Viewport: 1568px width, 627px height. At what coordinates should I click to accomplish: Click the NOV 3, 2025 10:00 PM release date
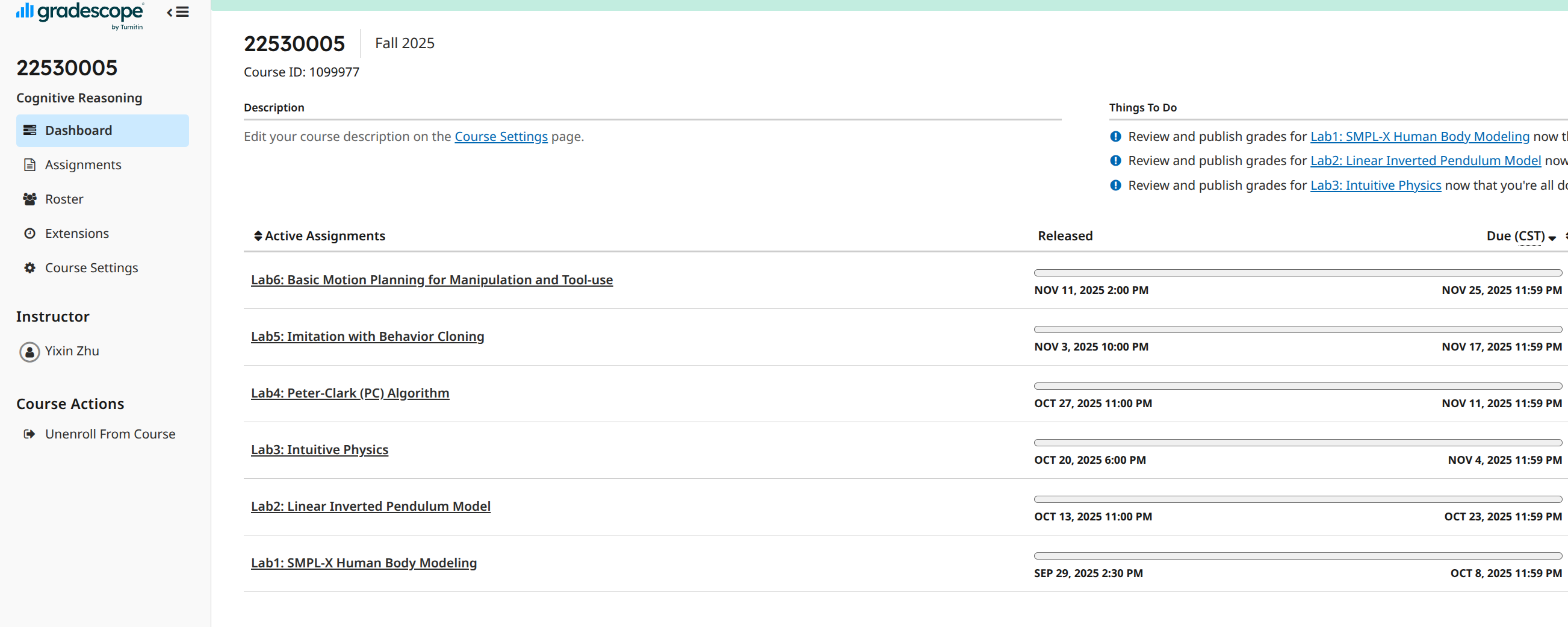coord(1091,347)
